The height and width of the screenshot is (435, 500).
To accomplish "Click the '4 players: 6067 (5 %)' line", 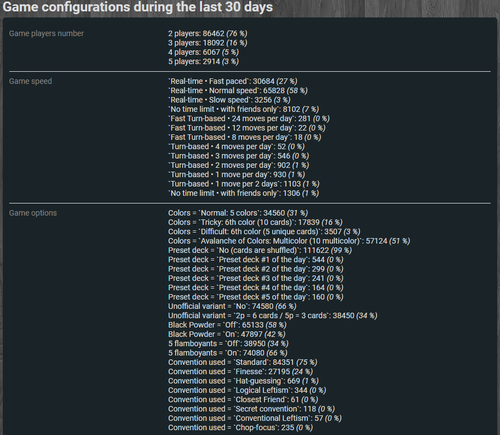I will [x=203, y=52].
